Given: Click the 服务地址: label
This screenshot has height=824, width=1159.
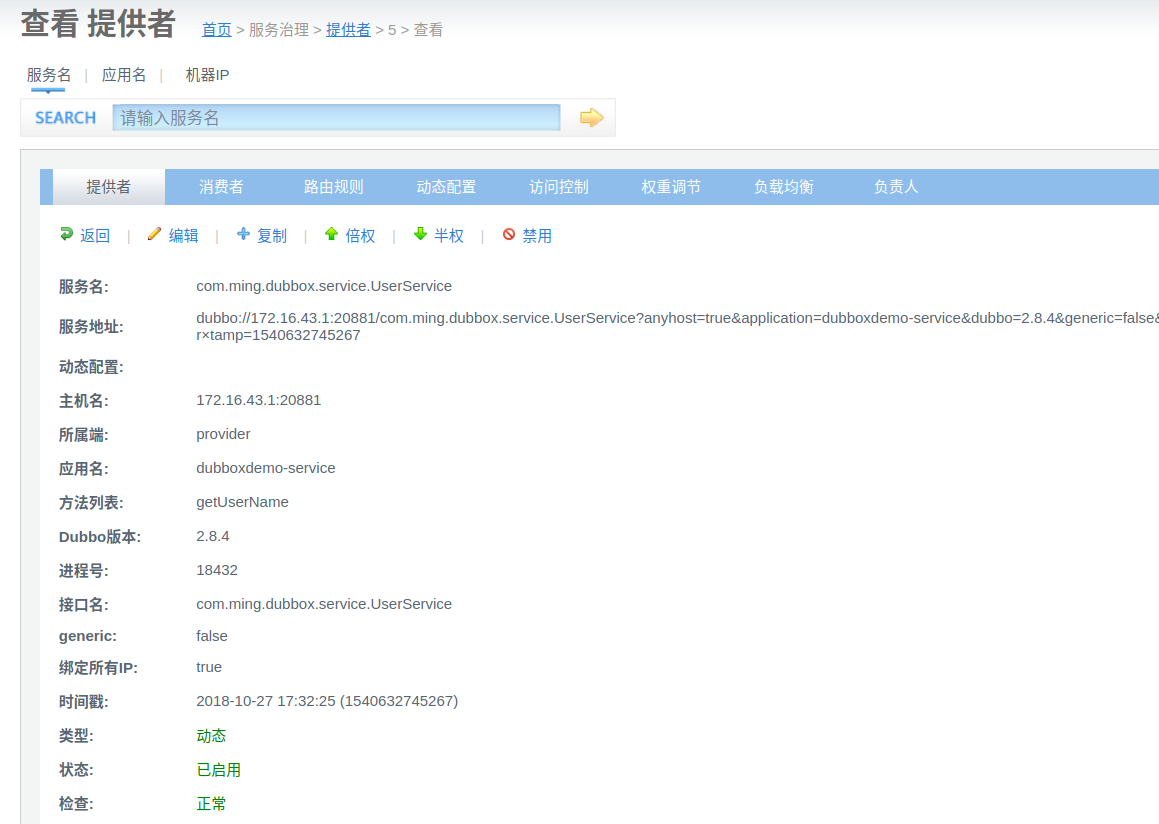Looking at the screenshot, I should [91, 327].
